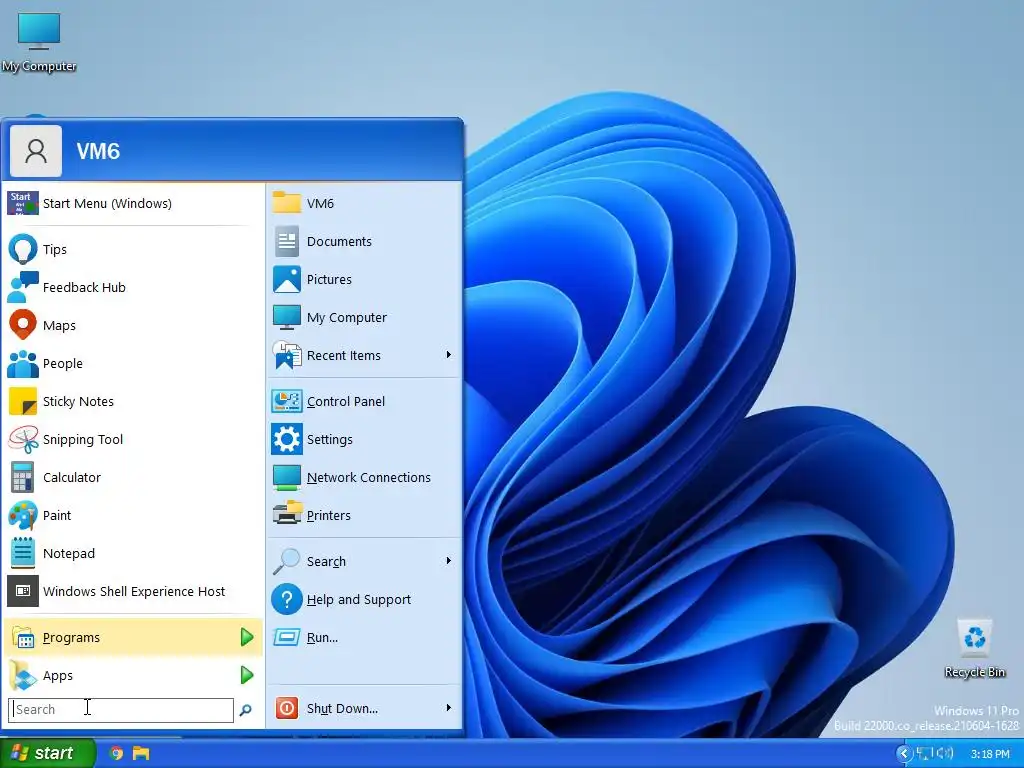The height and width of the screenshot is (768, 1024).
Task: Choose the Search menu entry
Action: pos(364,561)
